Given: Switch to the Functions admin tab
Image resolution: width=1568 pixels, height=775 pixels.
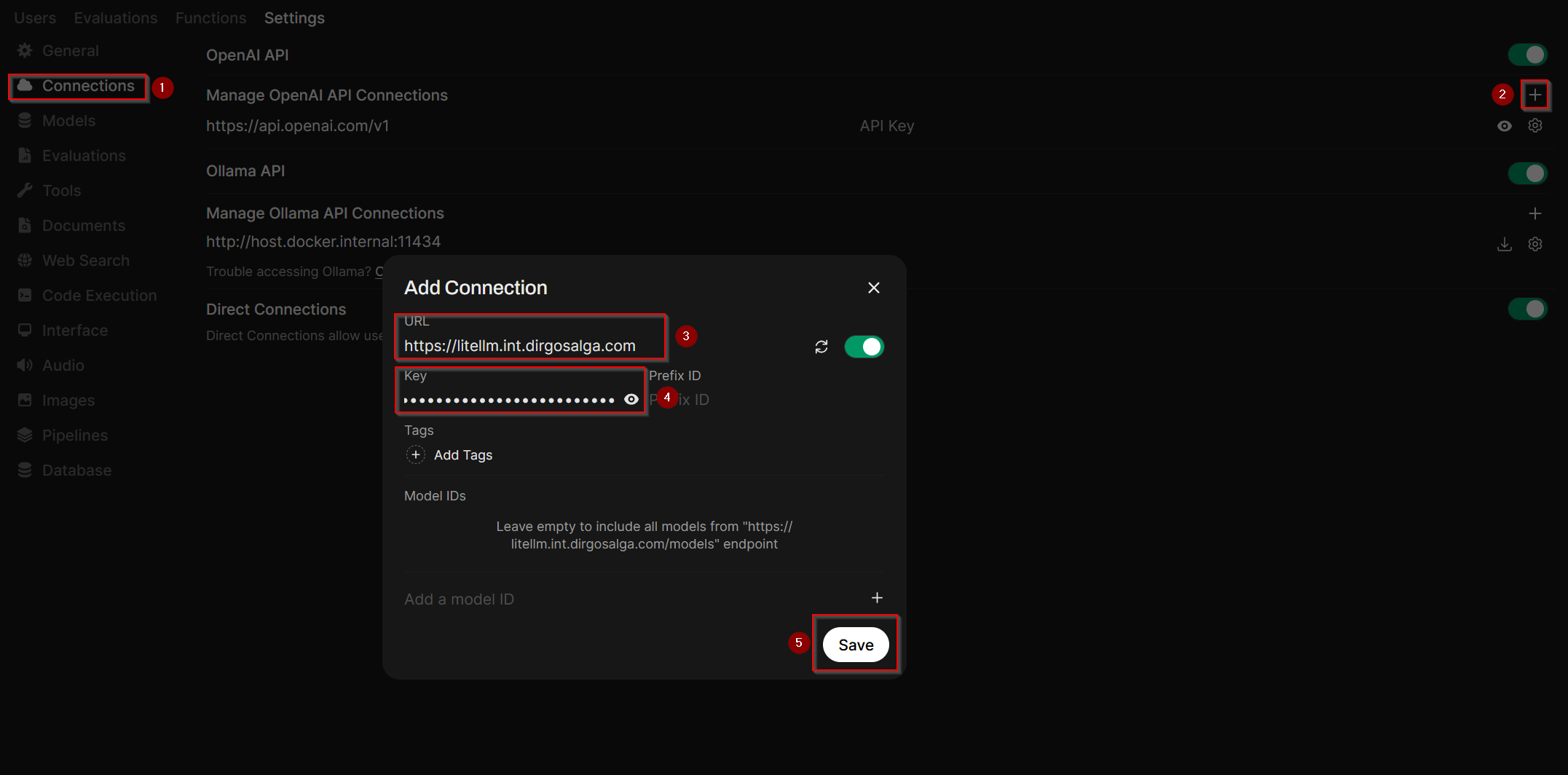Looking at the screenshot, I should click(x=210, y=17).
